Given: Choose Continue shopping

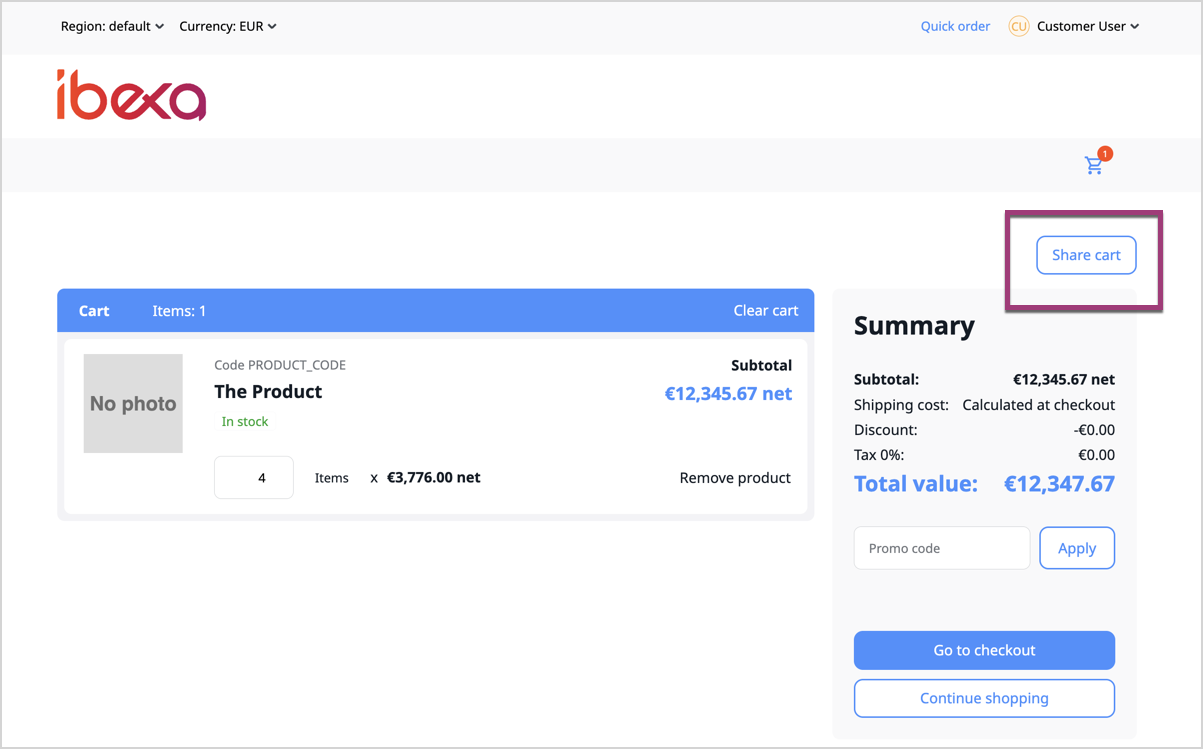Looking at the screenshot, I should [984, 698].
